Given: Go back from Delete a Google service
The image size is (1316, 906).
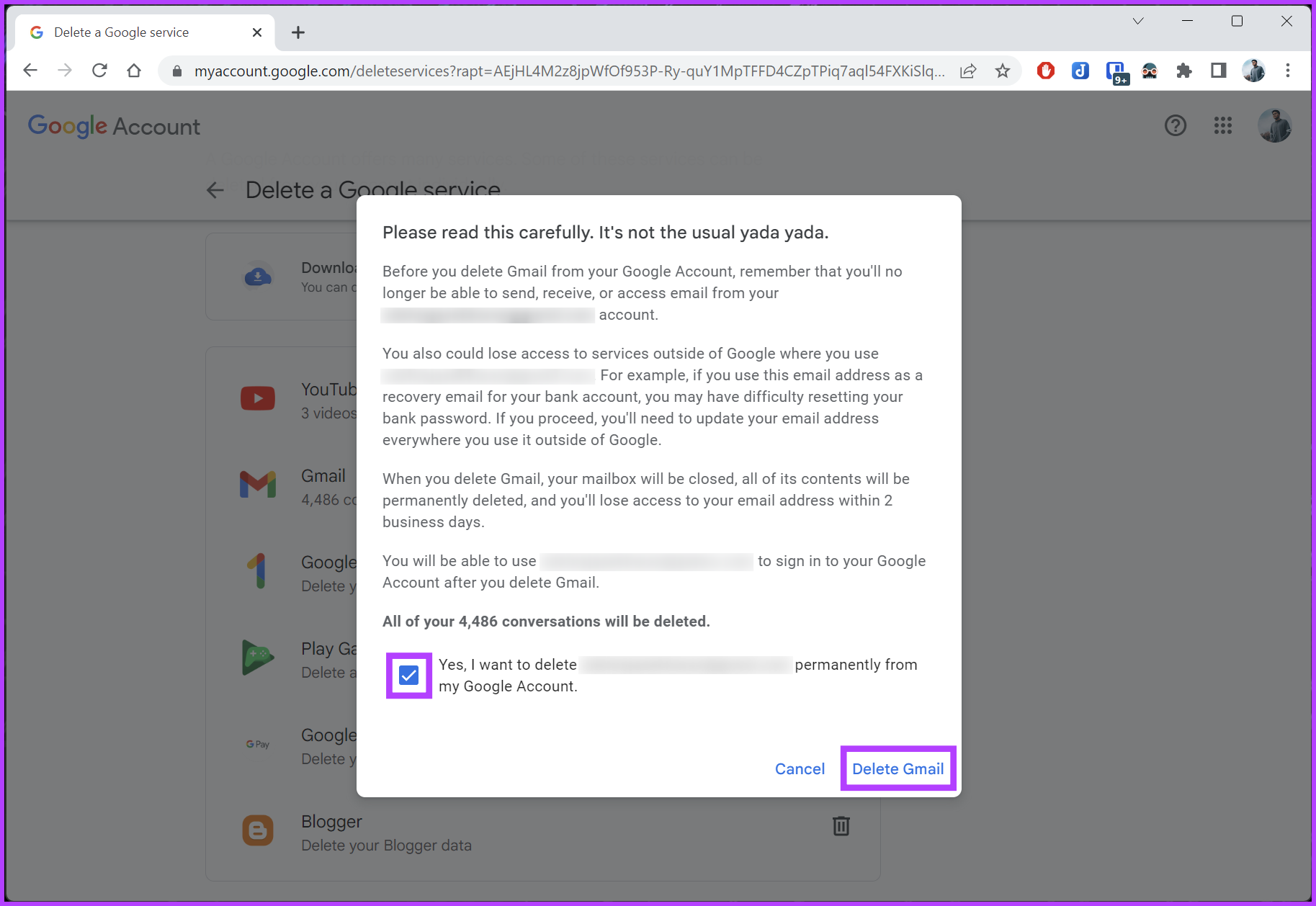Looking at the screenshot, I should 215,190.
